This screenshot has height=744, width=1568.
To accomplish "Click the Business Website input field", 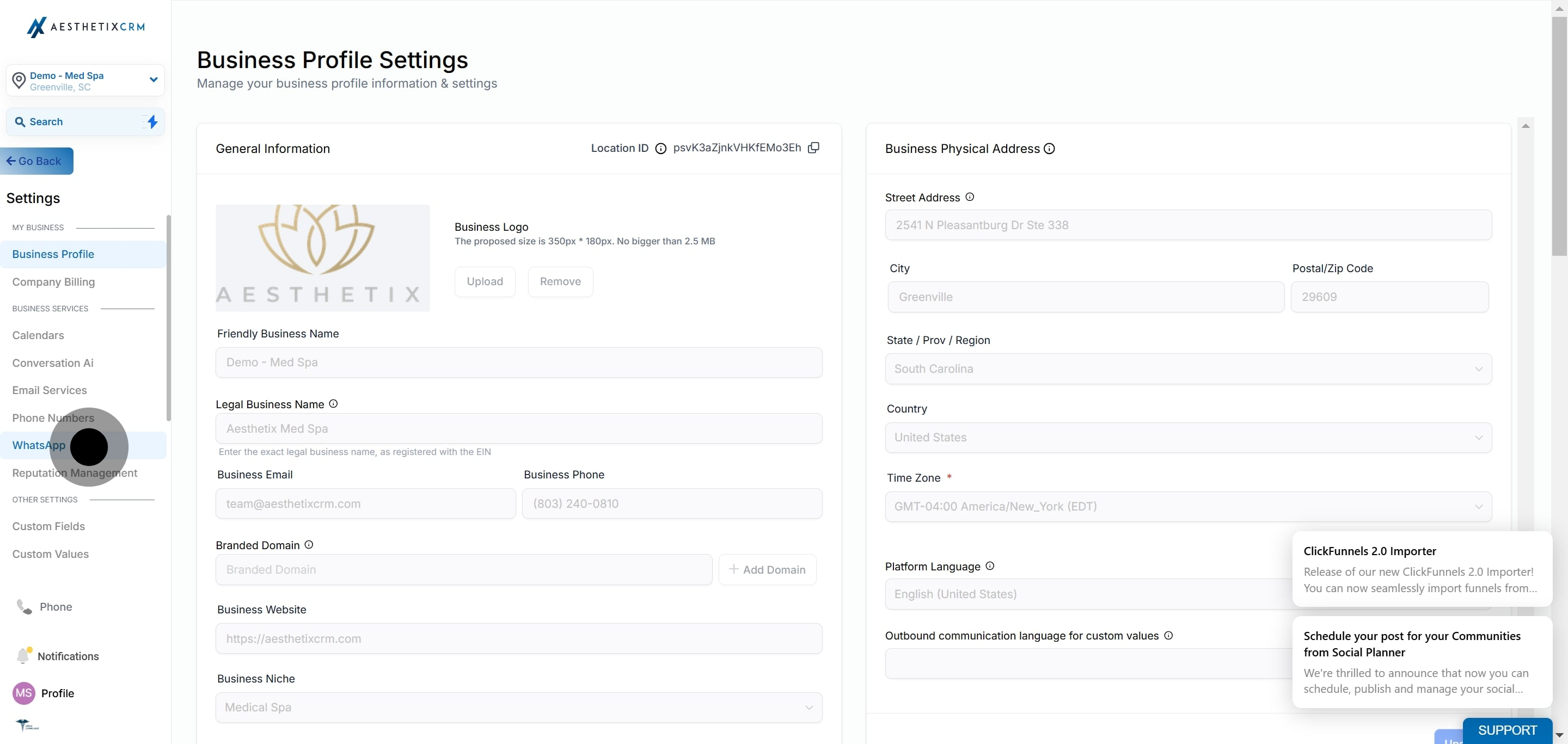I will pyautogui.click(x=519, y=639).
